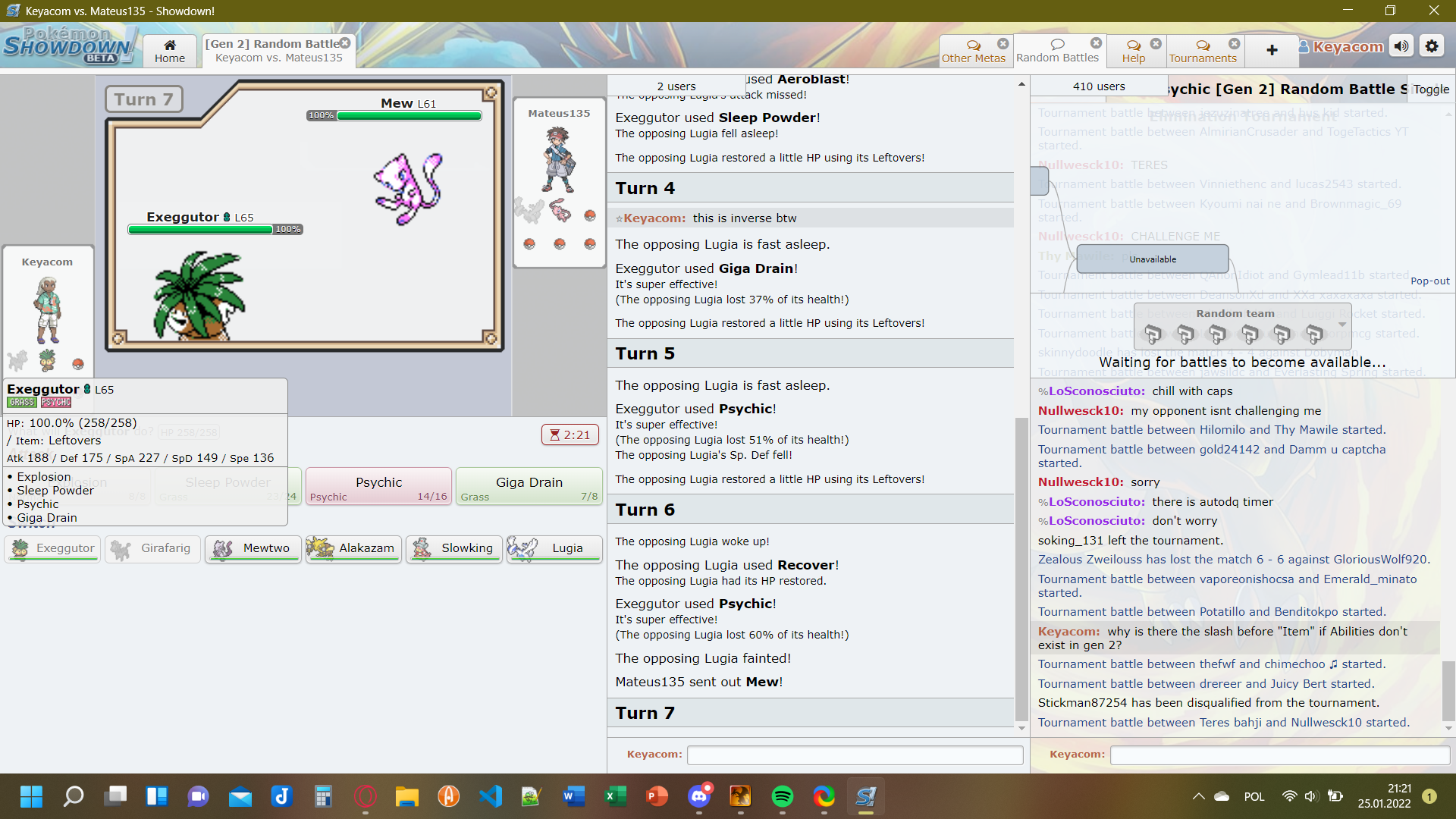Image resolution: width=1456 pixels, height=819 pixels.
Task: Close the Random Battles tab
Action: (x=1096, y=43)
